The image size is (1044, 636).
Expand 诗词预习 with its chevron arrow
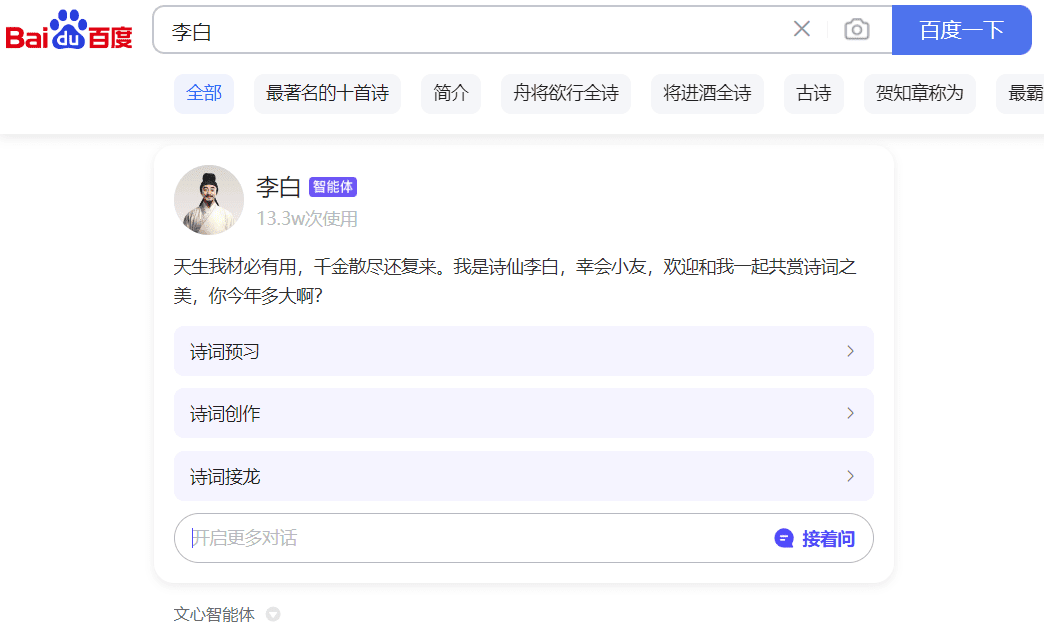[850, 351]
